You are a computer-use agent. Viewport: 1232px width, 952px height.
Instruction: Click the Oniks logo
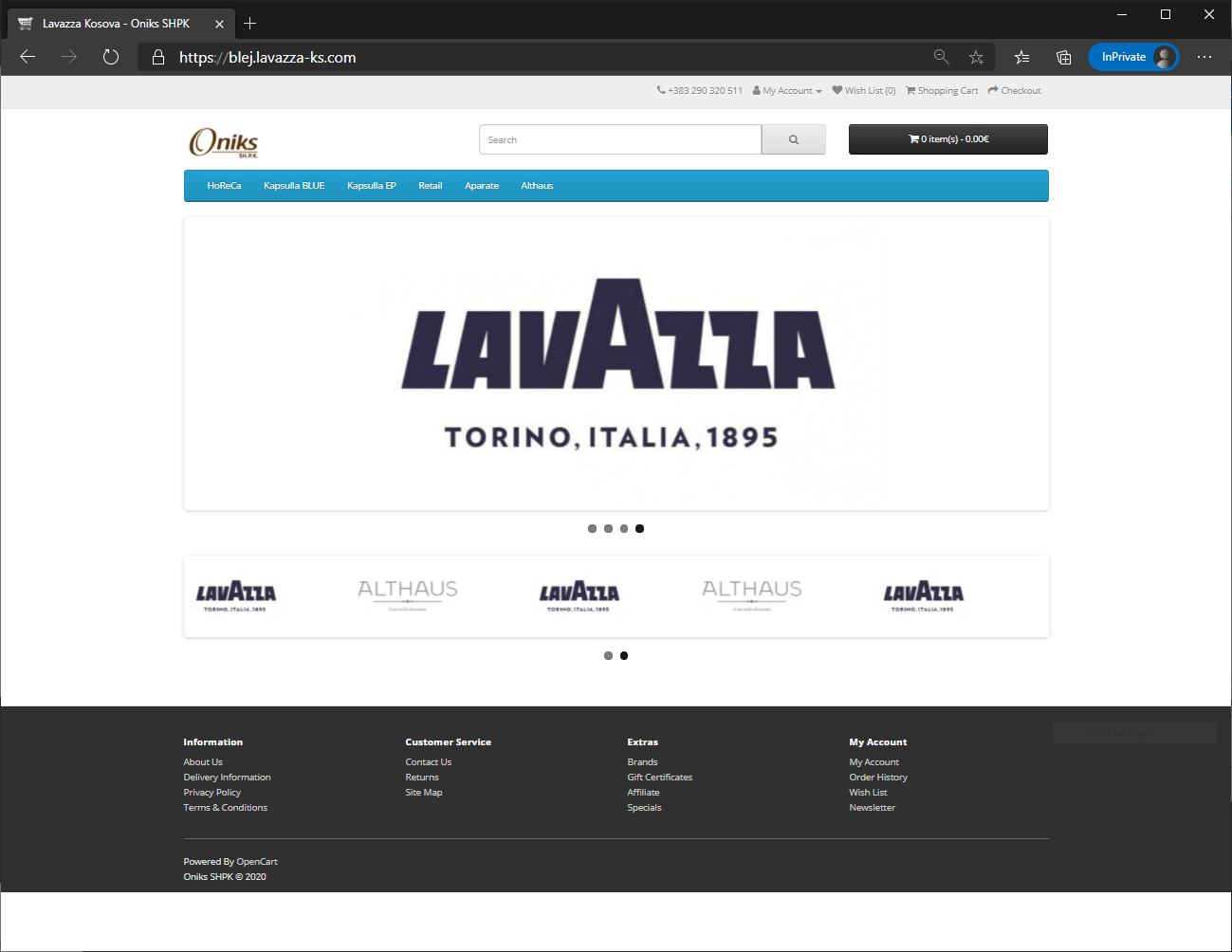(224, 142)
